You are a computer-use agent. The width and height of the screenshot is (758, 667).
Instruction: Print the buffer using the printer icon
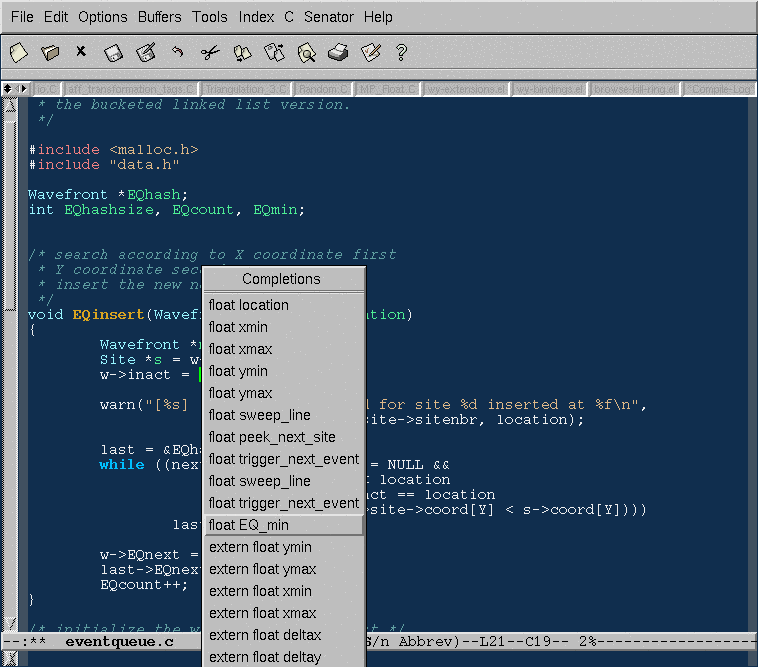(x=338, y=52)
